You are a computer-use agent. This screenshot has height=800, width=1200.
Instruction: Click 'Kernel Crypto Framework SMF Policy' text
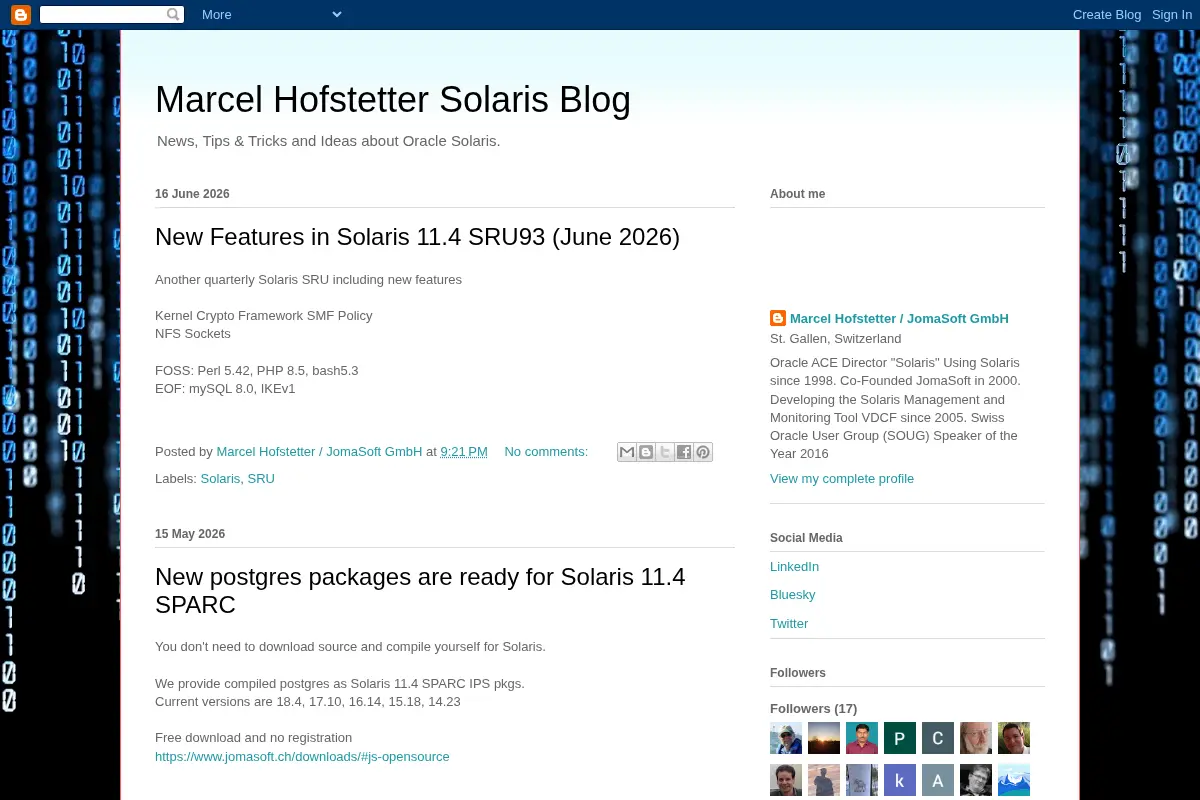[264, 316]
